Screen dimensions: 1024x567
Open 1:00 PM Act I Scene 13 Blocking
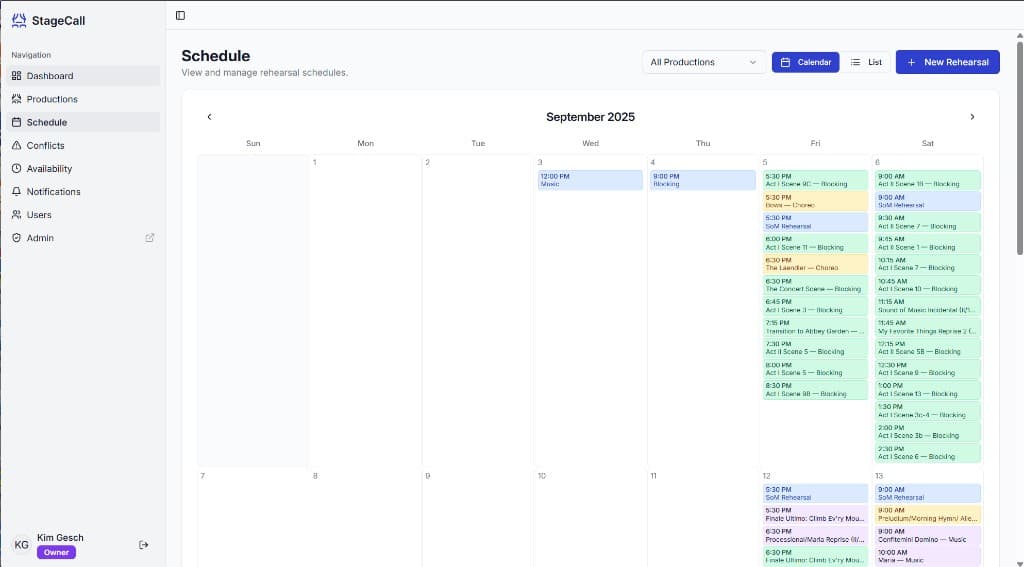pos(928,390)
